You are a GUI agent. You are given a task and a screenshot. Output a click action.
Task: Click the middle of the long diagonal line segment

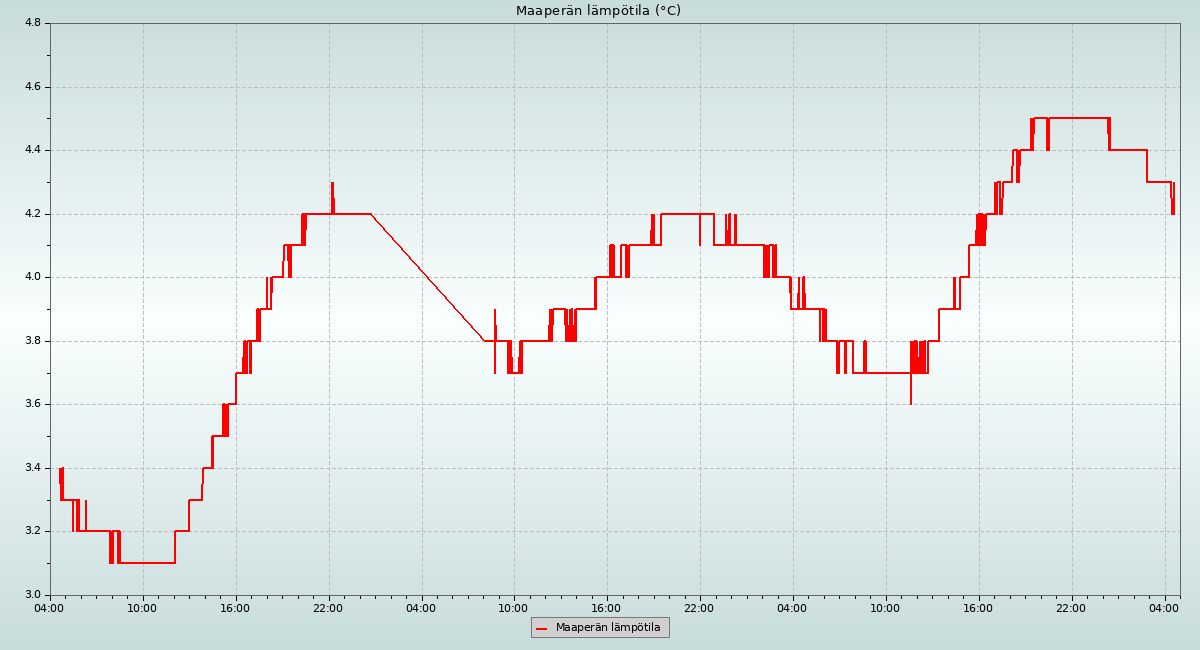click(428, 277)
